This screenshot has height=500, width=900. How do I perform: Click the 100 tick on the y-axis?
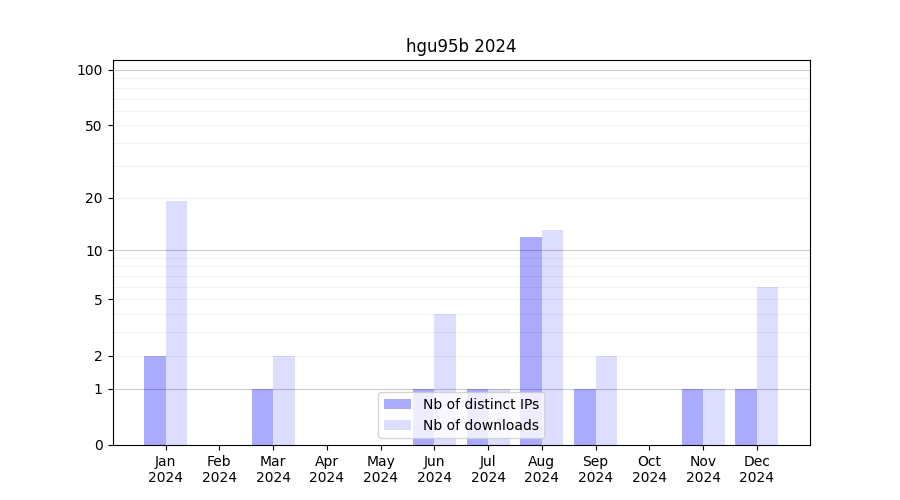90,70
